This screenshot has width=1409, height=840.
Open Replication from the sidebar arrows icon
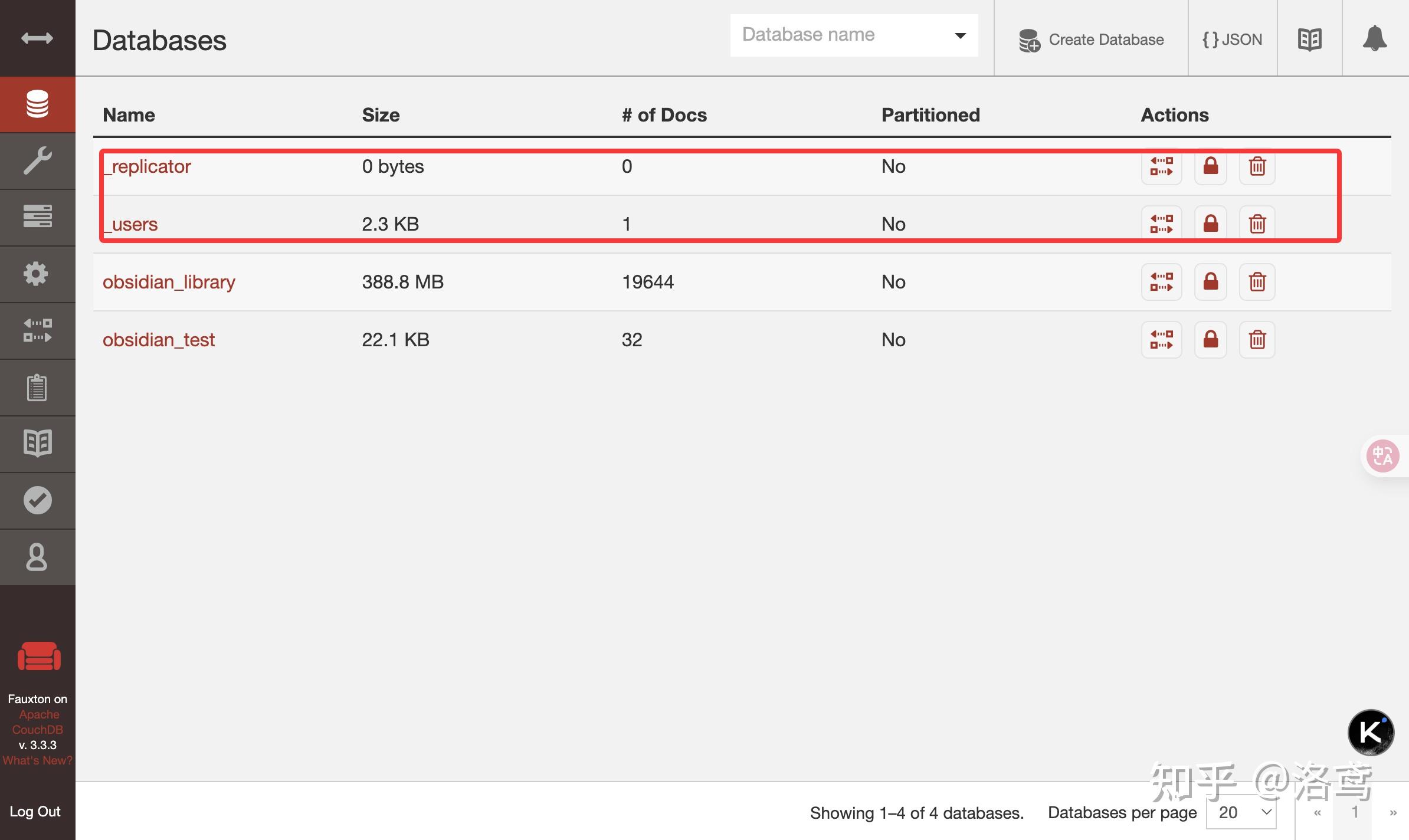pos(37,330)
